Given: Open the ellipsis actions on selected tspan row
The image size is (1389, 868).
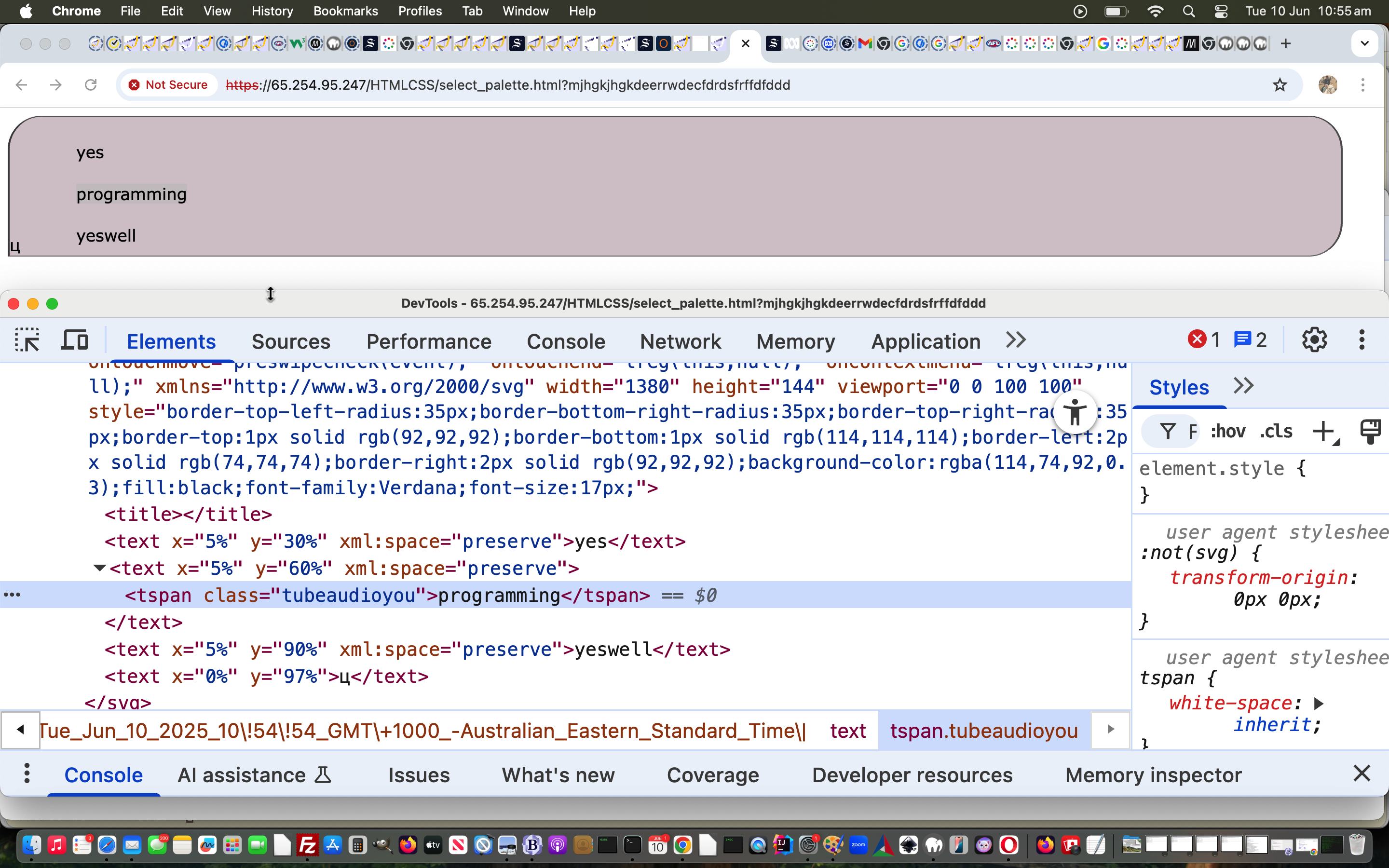Looking at the screenshot, I should click(12, 595).
